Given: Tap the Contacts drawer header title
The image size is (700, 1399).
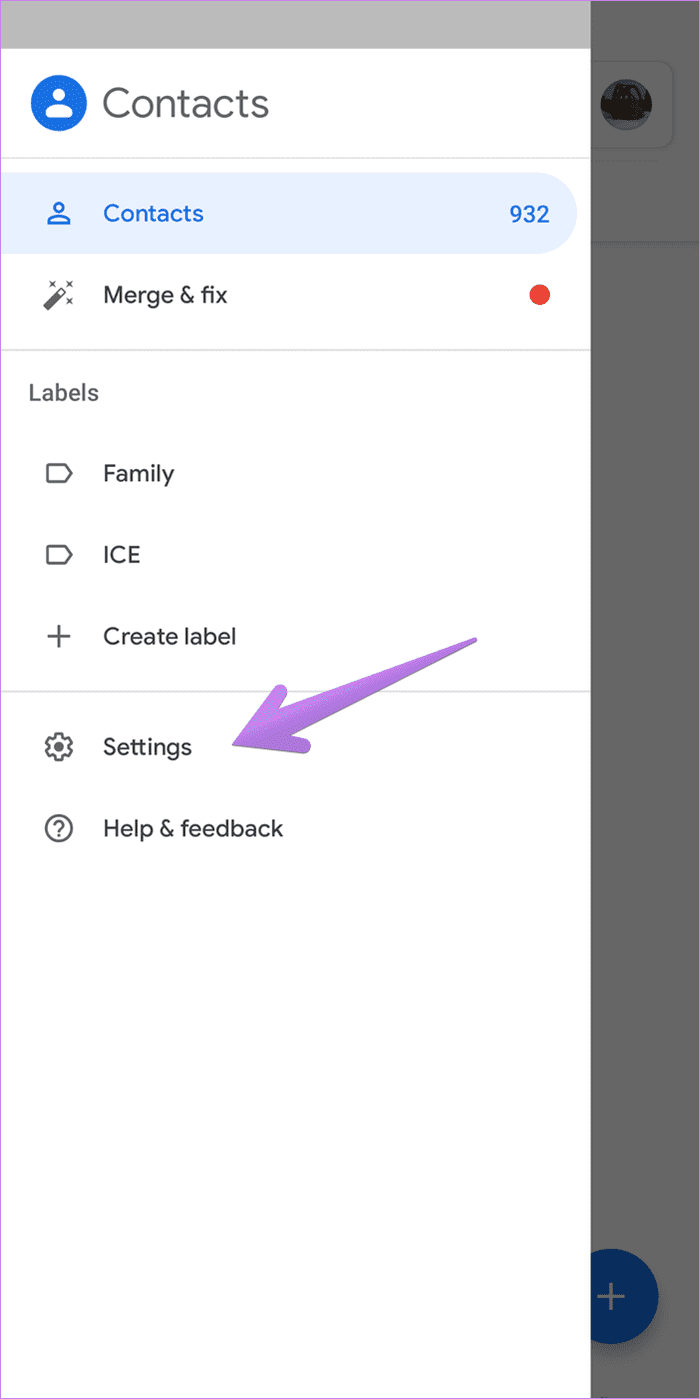Looking at the screenshot, I should [186, 103].
